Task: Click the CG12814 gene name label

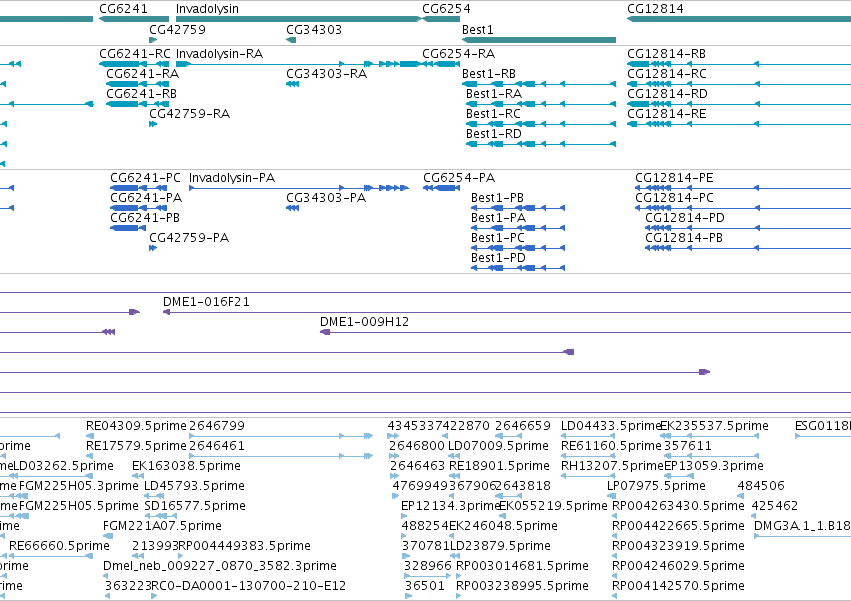Action: (x=655, y=9)
